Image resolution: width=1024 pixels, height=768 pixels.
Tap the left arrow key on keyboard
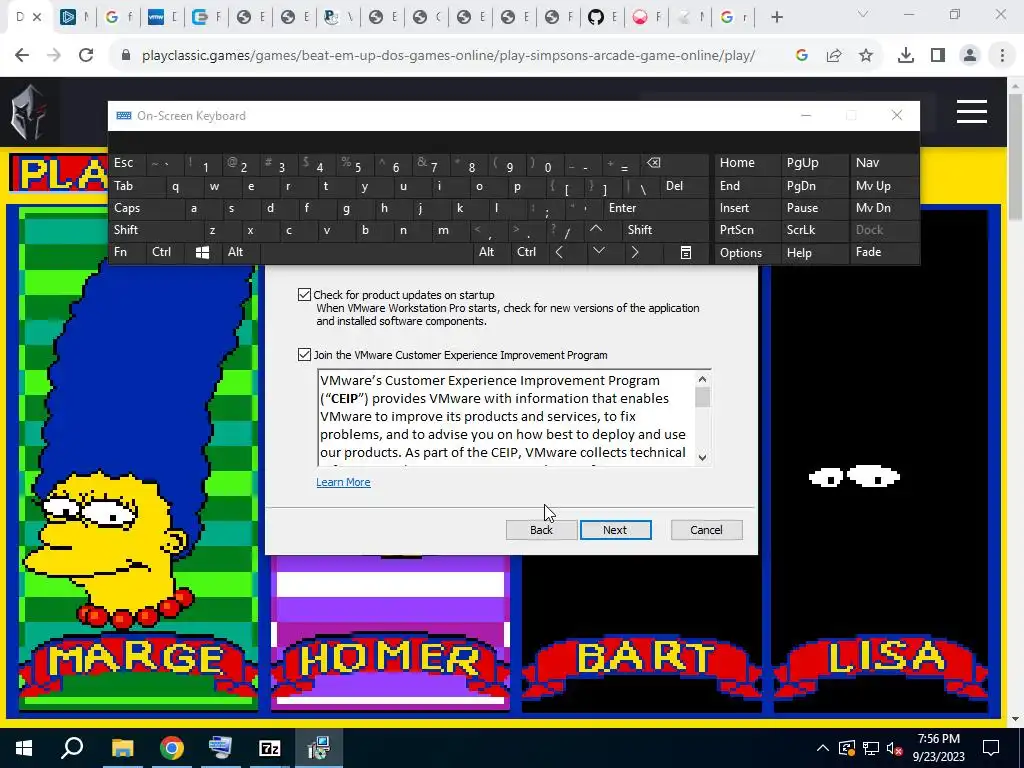point(560,252)
